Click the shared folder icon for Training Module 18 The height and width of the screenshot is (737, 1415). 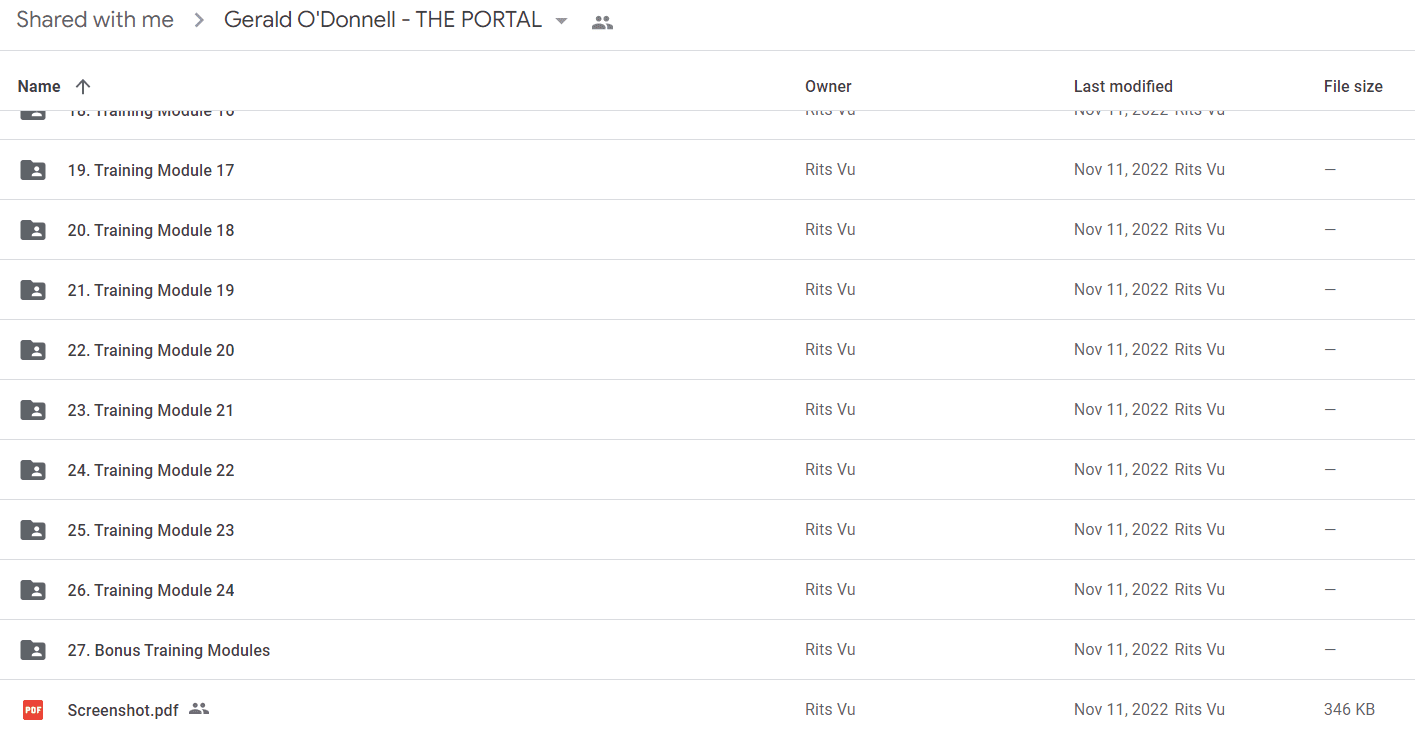tap(33, 230)
